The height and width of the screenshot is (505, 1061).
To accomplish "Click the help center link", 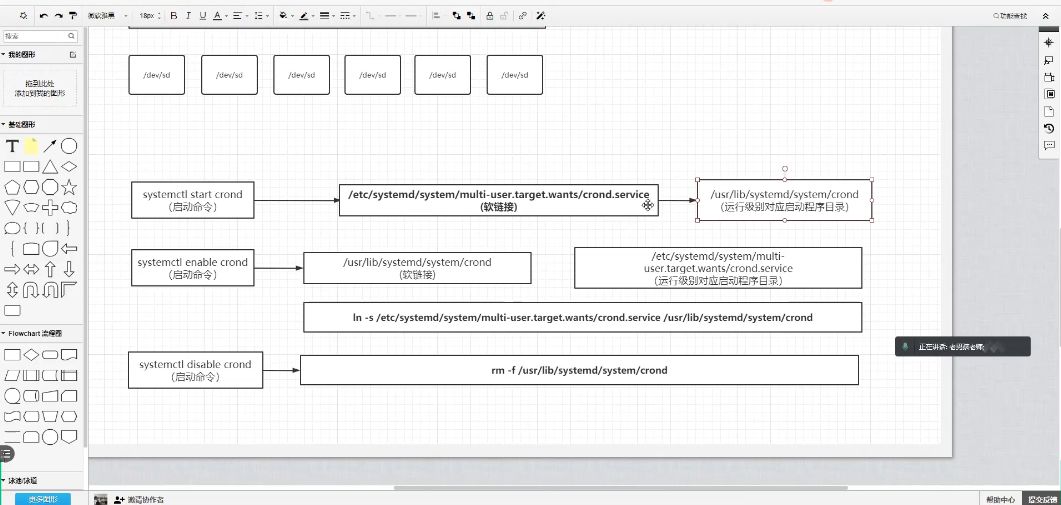I will tap(999, 499).
